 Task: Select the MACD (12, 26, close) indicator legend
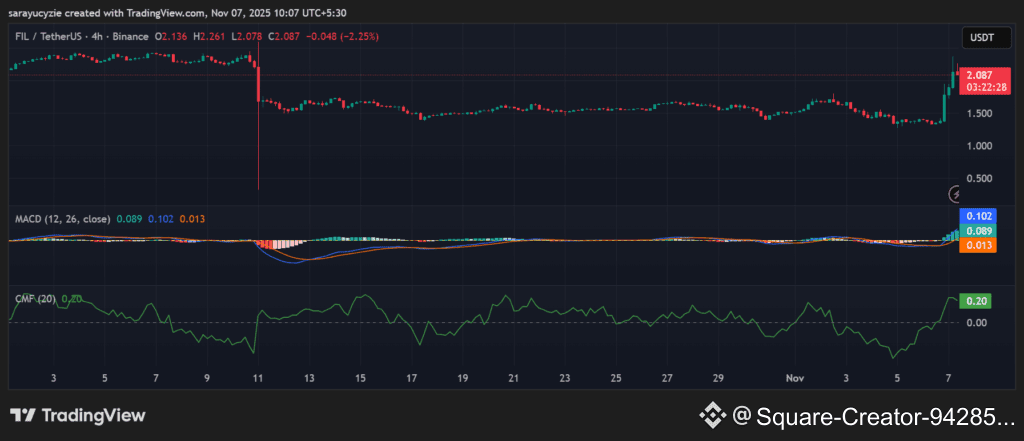(x=60, y=217)
